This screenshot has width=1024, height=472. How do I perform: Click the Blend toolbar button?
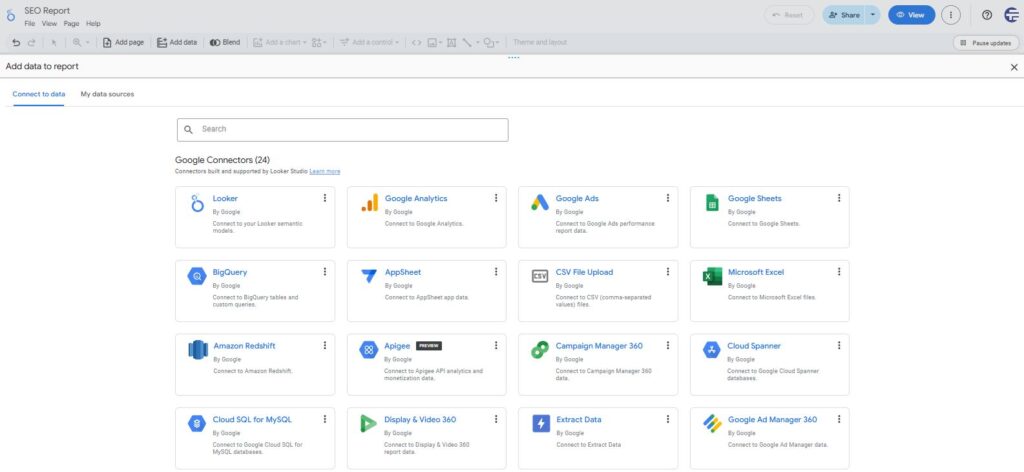[225, 42]
